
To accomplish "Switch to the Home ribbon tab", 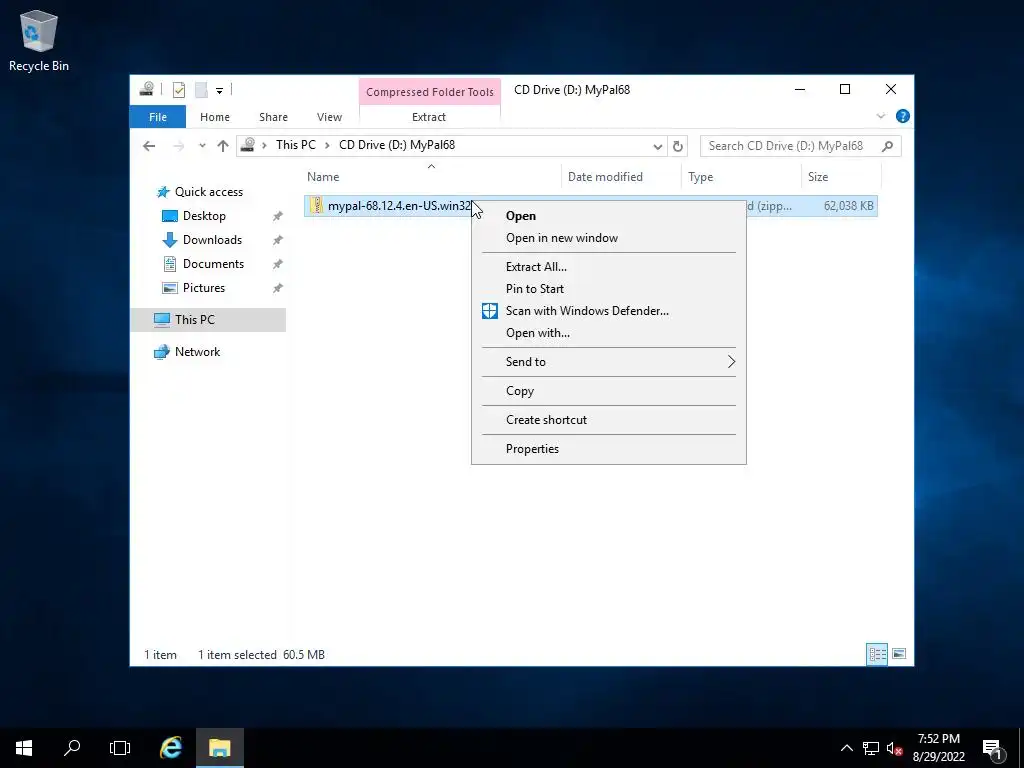I will tap(215, 117).
